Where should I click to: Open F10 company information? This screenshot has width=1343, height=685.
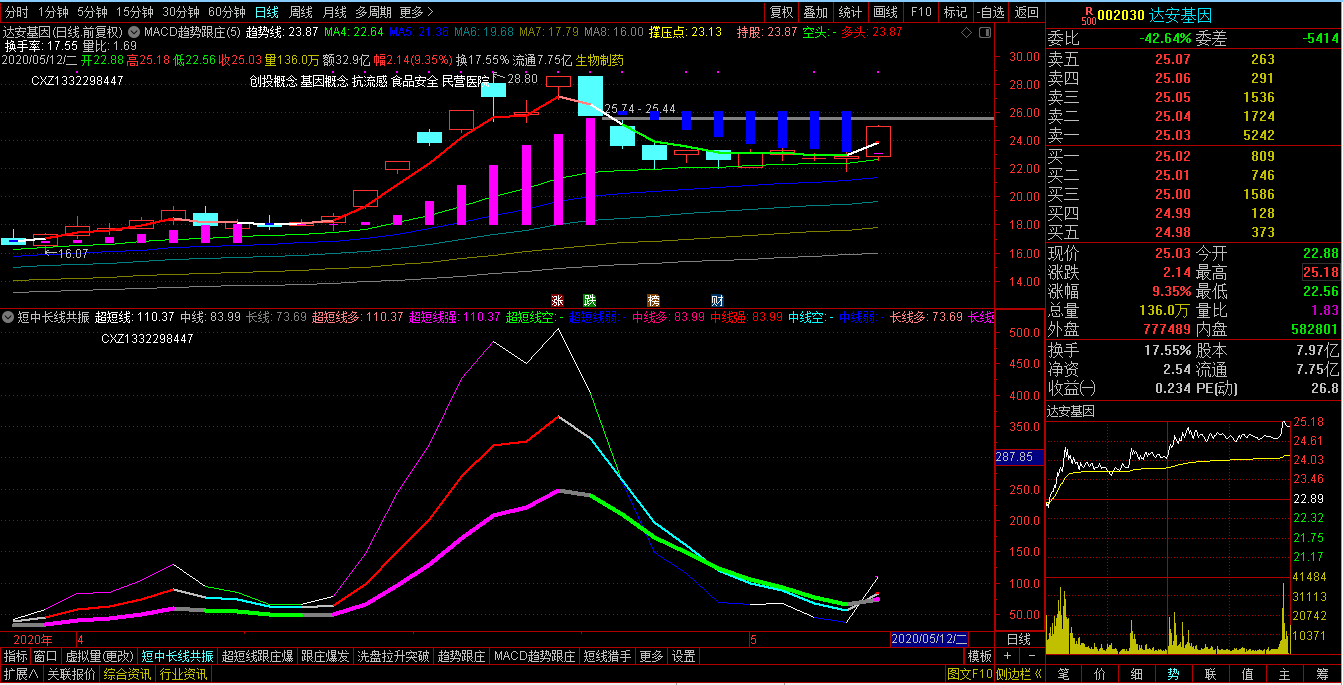point(921,12)
